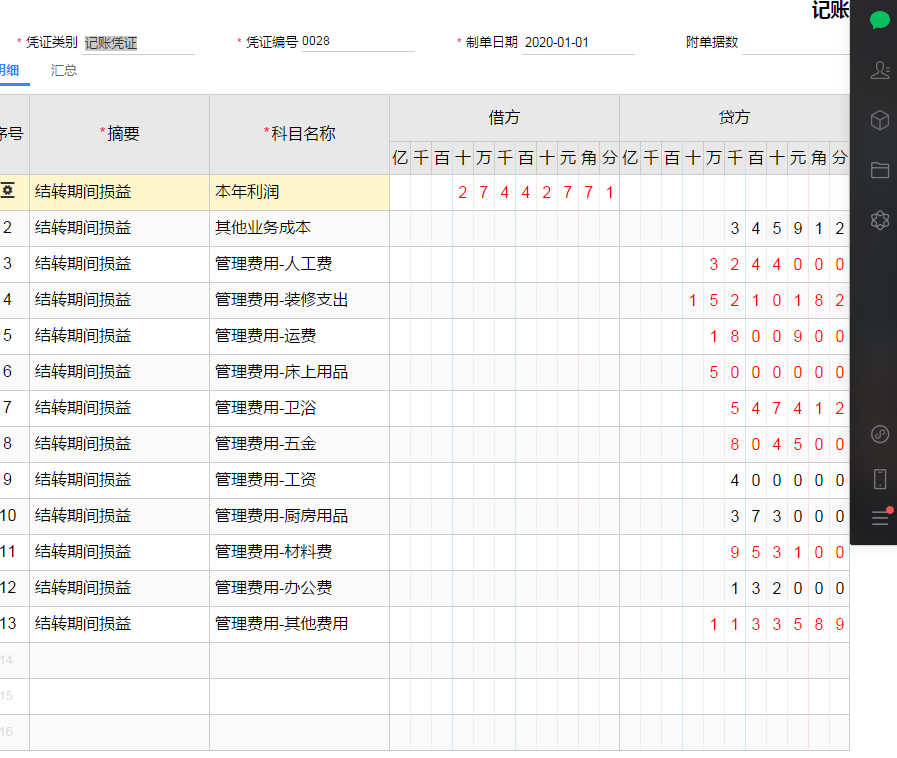Open the contacts icon in sidebar
Screen dimensions: 897x758
(x=879, y=70)
